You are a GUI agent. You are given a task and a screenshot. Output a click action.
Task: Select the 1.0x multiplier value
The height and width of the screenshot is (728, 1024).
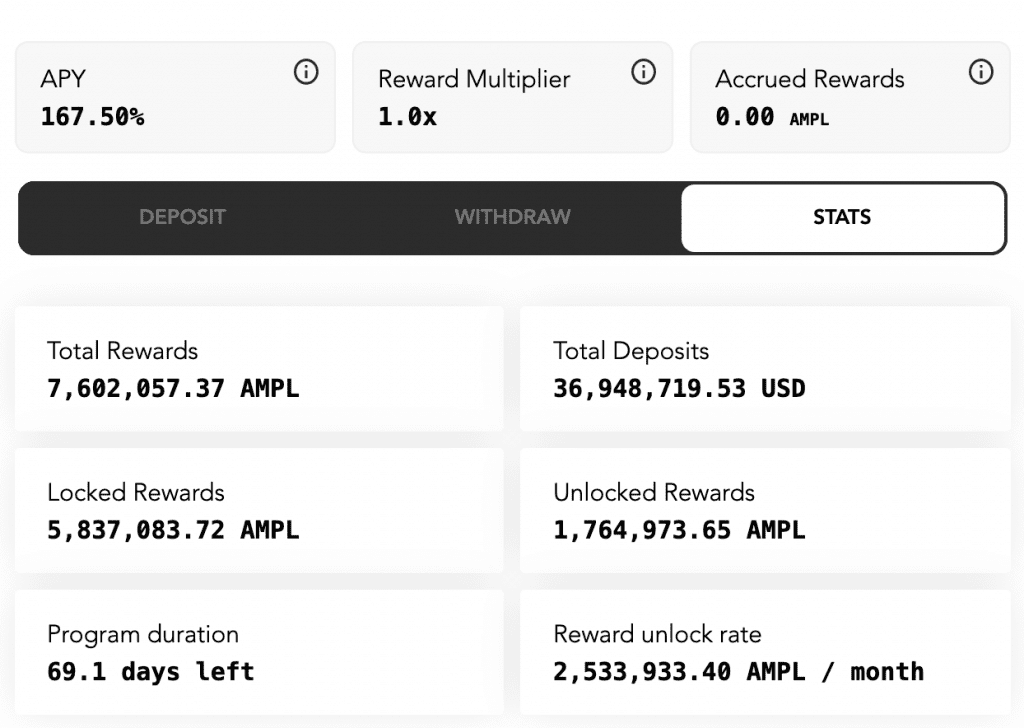407,117
